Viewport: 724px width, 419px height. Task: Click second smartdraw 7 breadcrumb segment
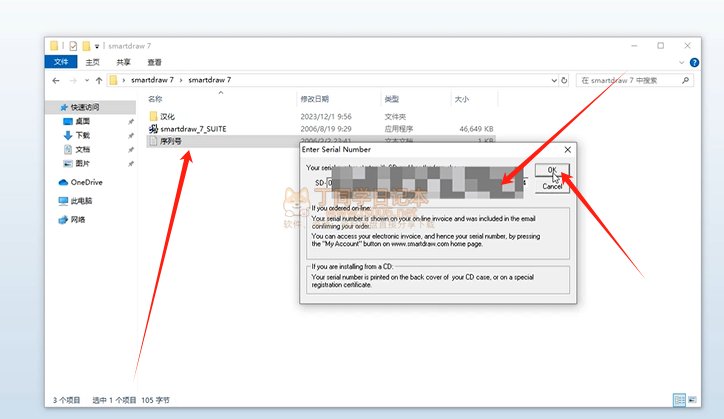(x=210, y=80)
